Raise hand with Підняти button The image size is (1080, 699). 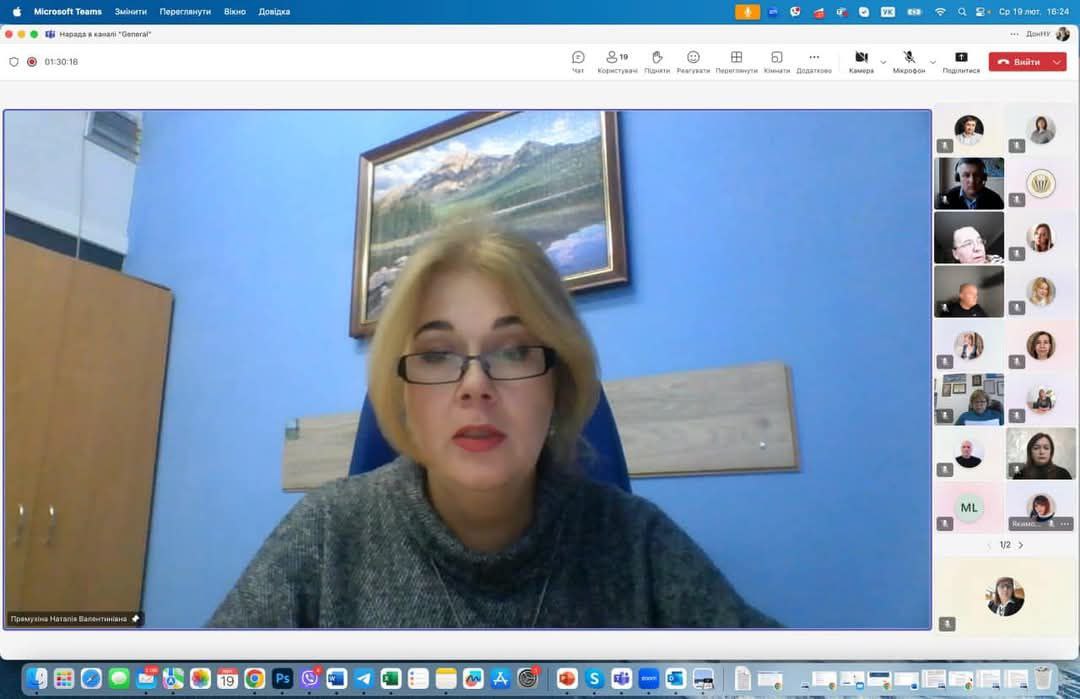pos(656,62)
